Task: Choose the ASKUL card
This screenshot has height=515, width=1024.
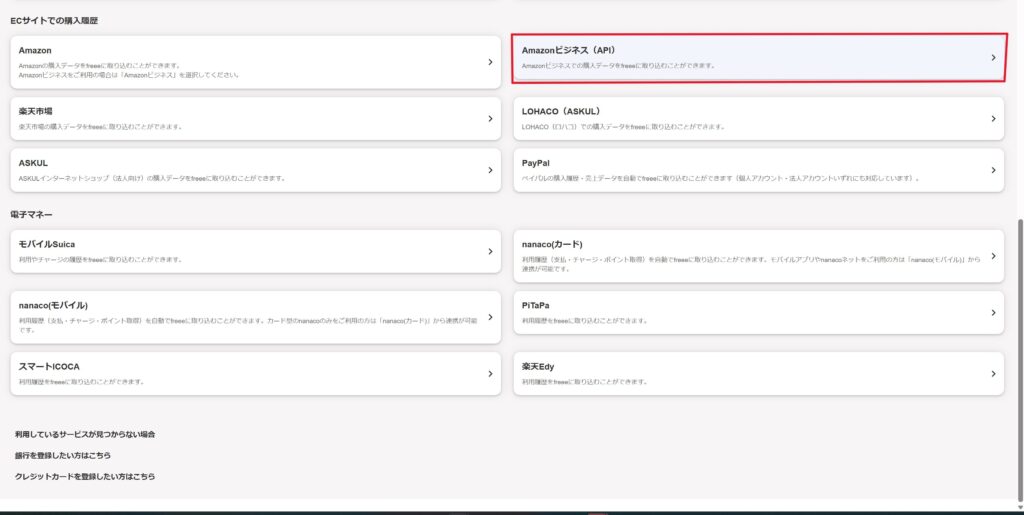Action: tap(255, 170)
